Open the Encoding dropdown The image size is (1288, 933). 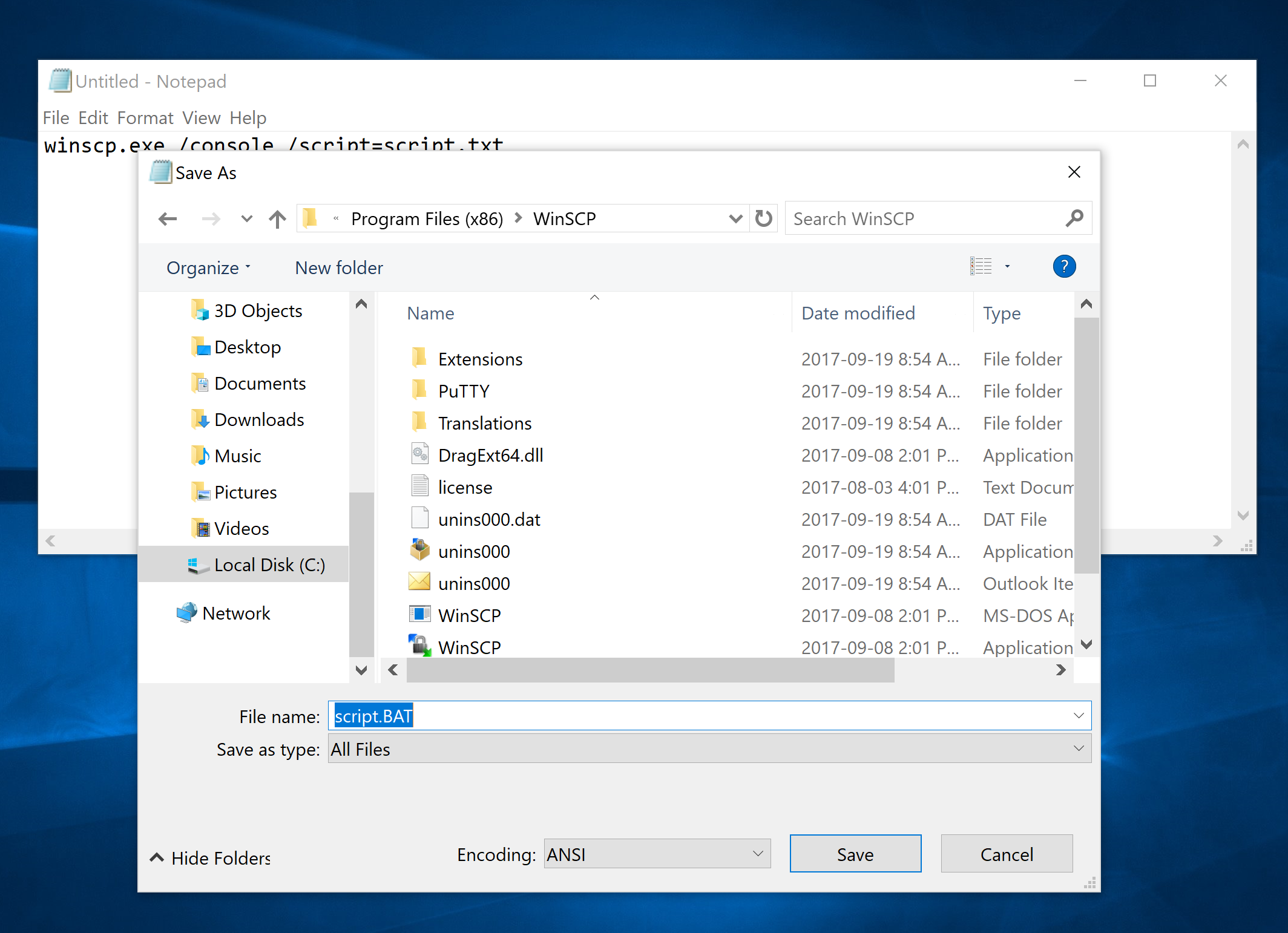(x=657, y=854)
